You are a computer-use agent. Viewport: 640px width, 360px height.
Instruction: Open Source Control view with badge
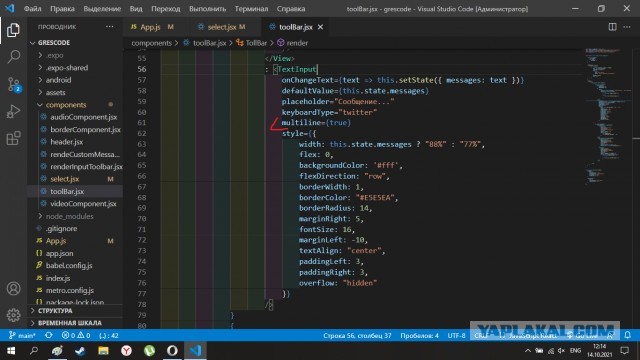click(x=14, y=84)
